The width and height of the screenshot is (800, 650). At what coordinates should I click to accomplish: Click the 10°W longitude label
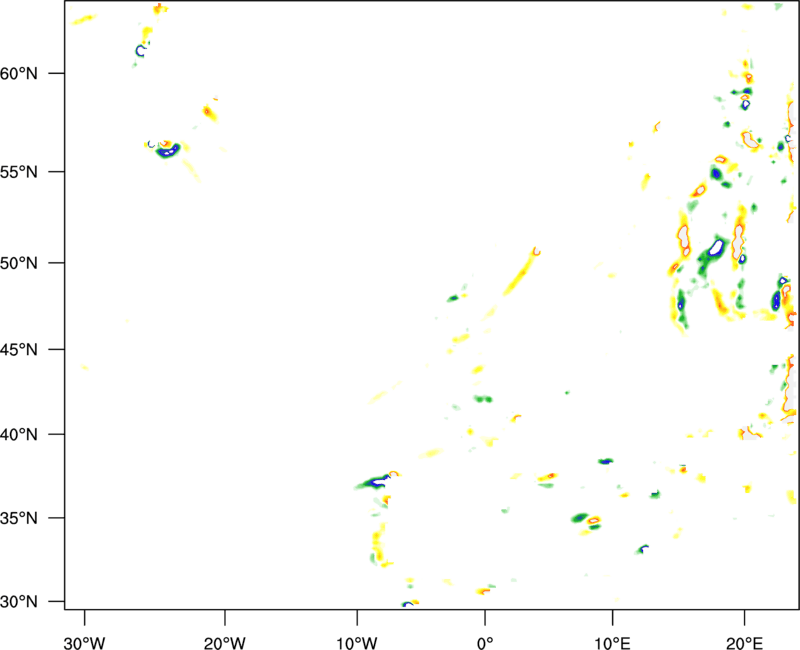[357, 643]
